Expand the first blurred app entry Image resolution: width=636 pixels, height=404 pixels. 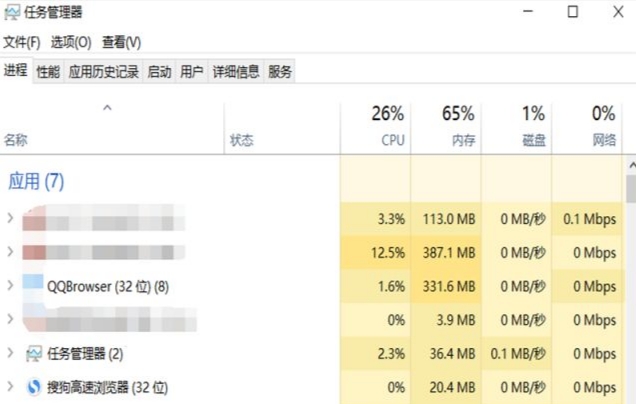tap(10, 218)
